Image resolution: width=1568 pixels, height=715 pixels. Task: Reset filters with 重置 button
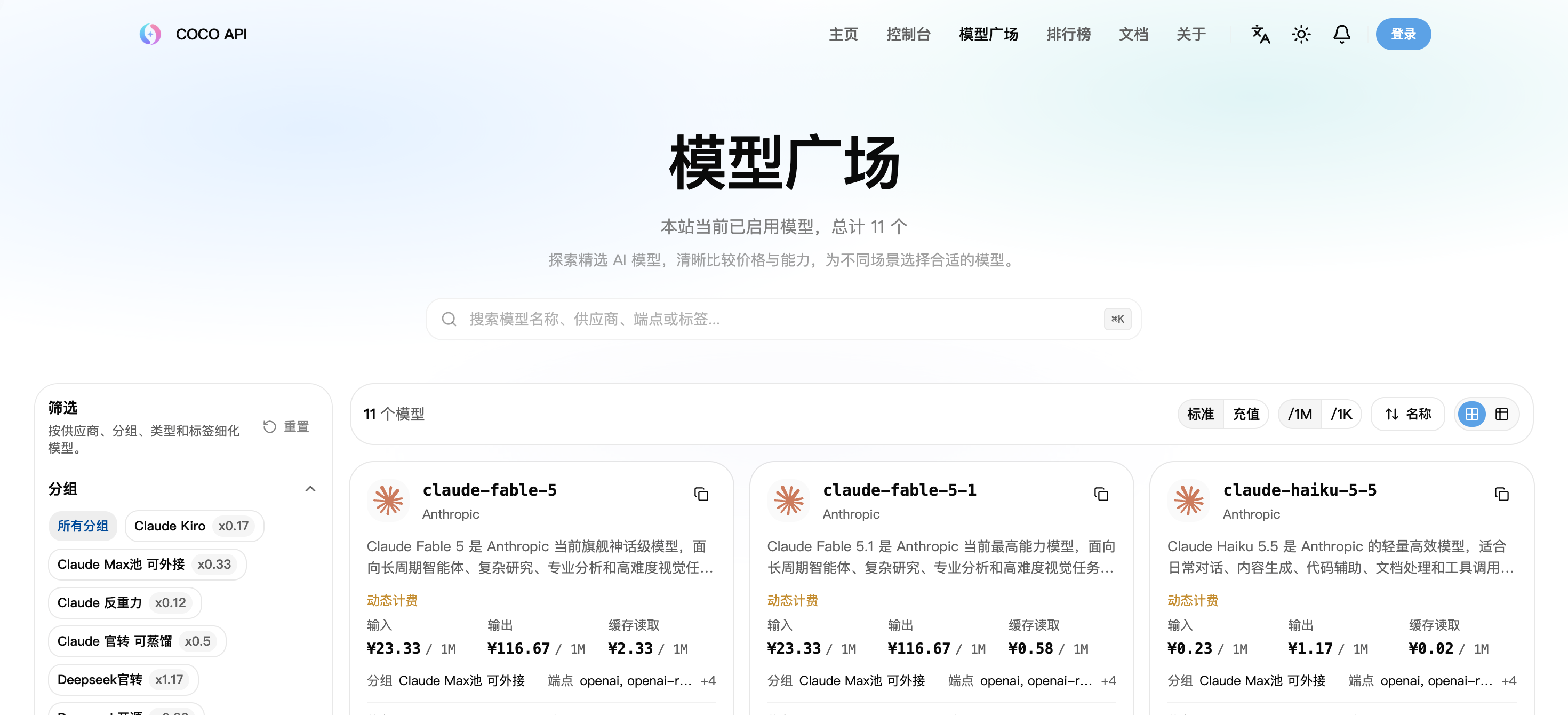286,427
